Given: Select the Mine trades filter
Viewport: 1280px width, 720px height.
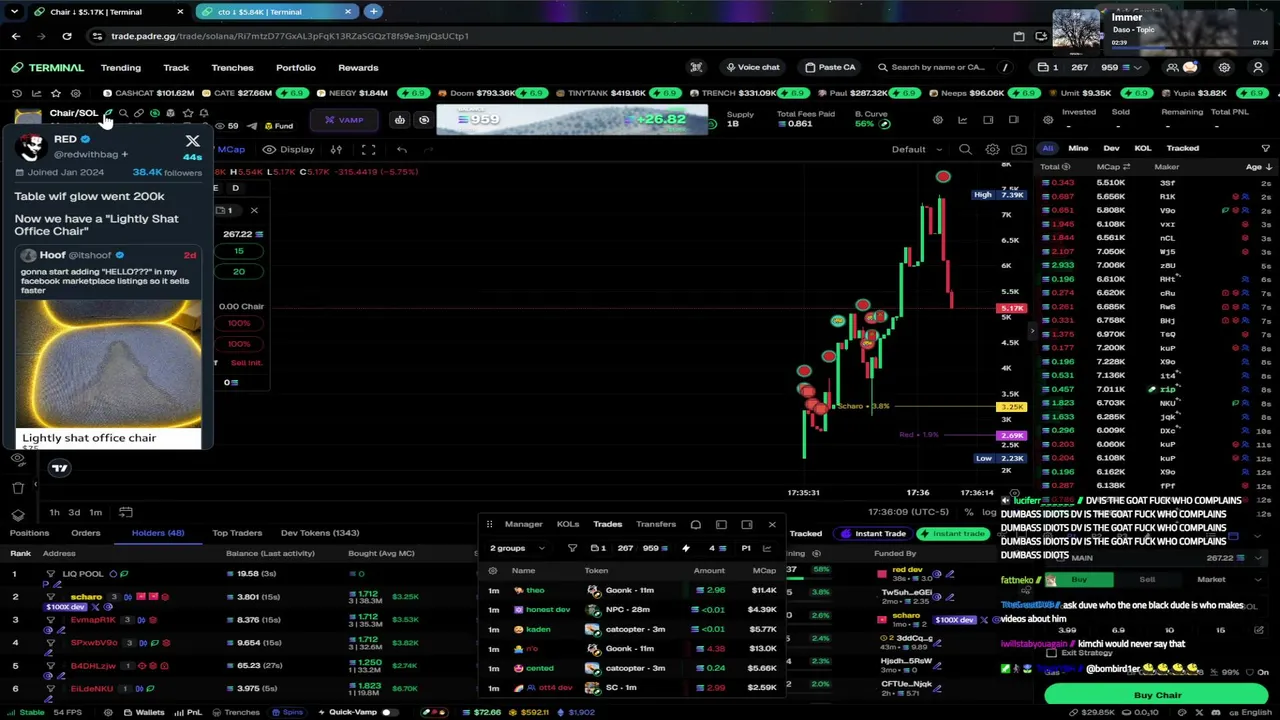Looking at the screenshot, I should pos(1078,148).
